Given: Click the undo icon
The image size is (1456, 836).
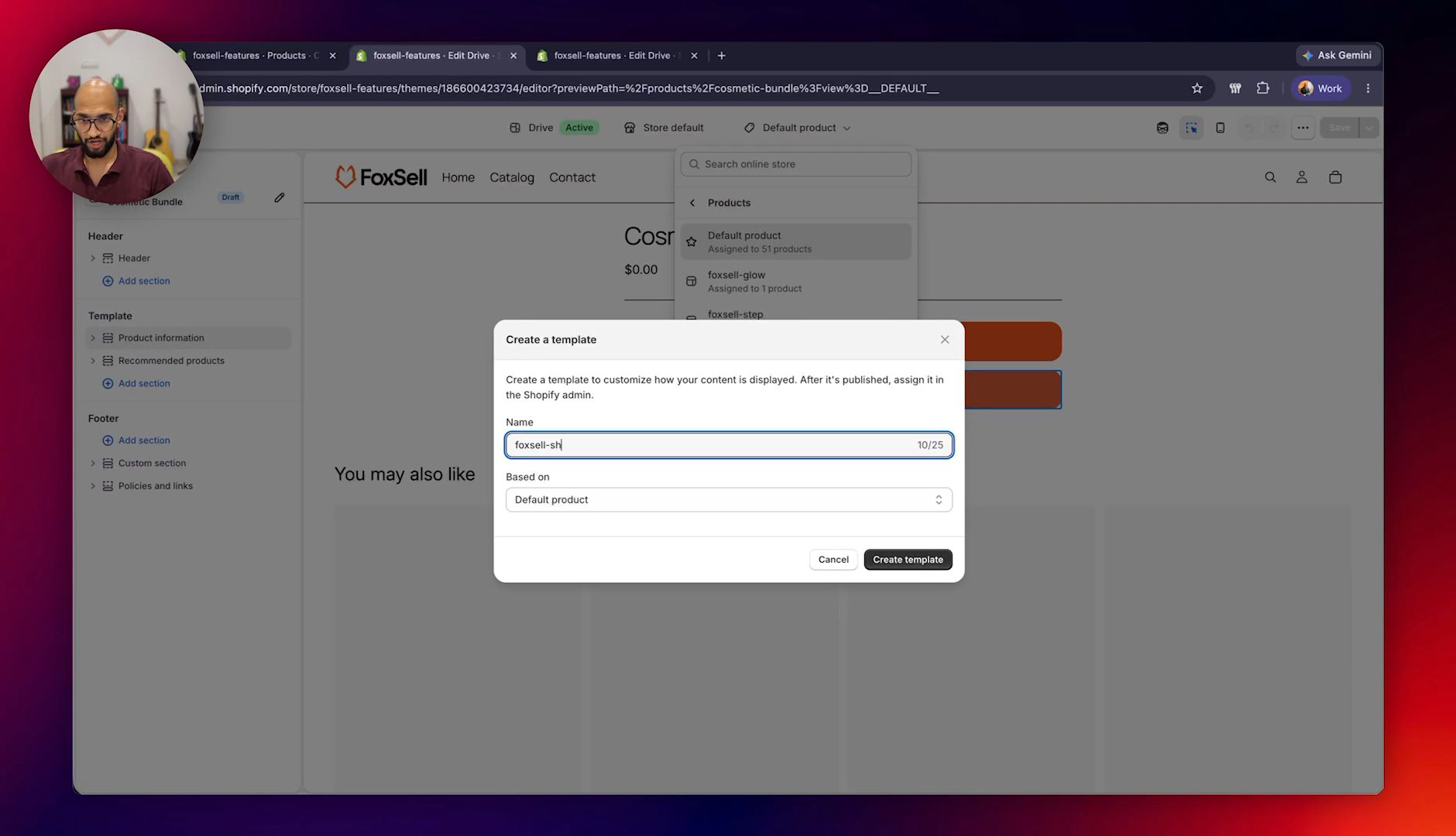Looking at the screenshot, I should pyautogui.click(x=1248, y=128).
